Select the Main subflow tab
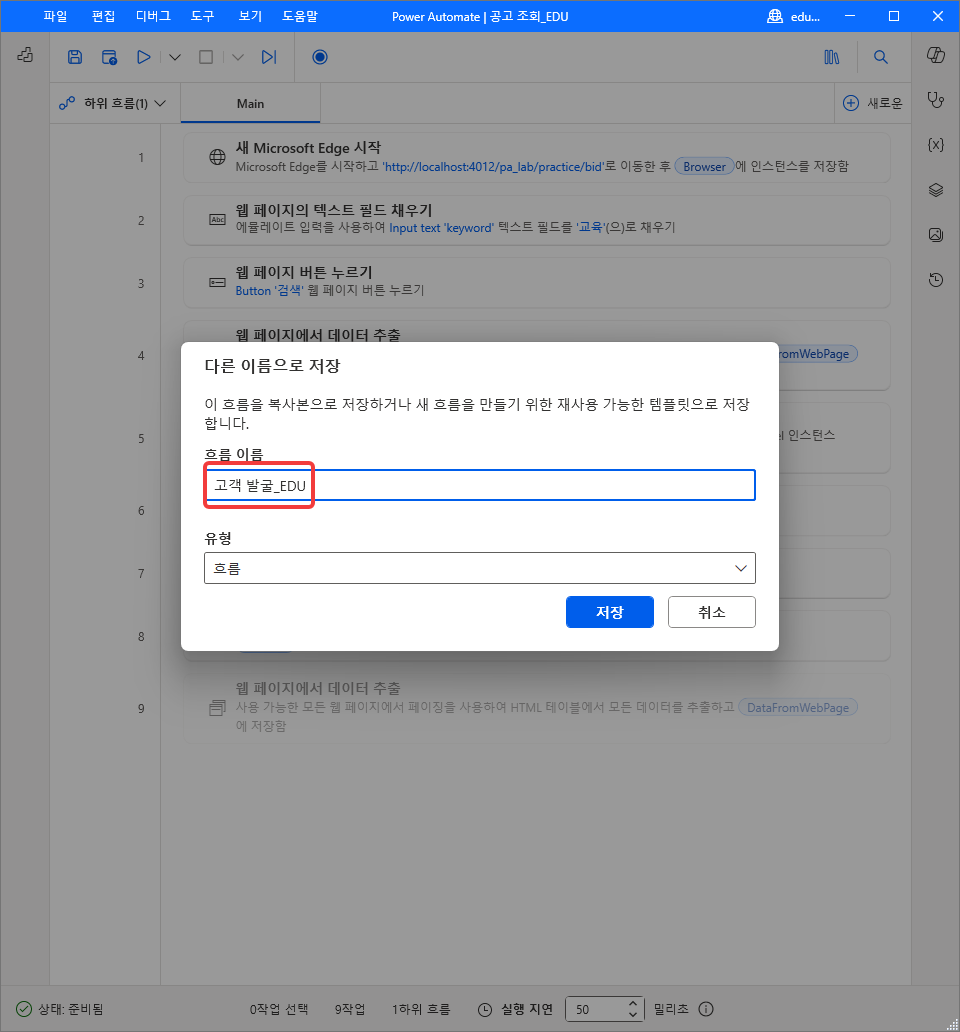Screen dimensions: 960x1032 (251, 103)
